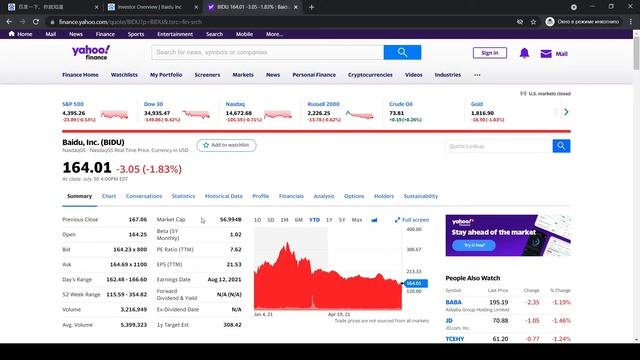Open Mail via the envelope icon
The height and width of the screenshot is (360, 640).
[546, 53]
